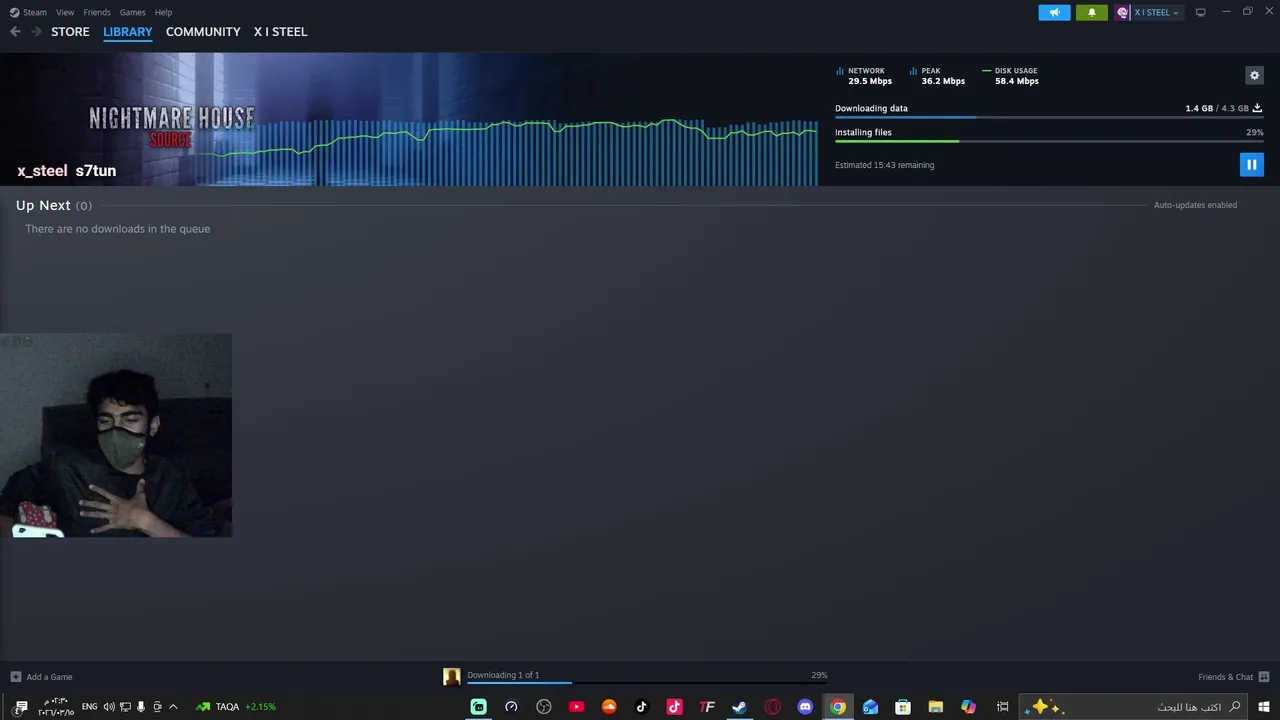Open the taskbar clock and date
This screenshot has height=720, width=1280.
(x=56, y=707)
